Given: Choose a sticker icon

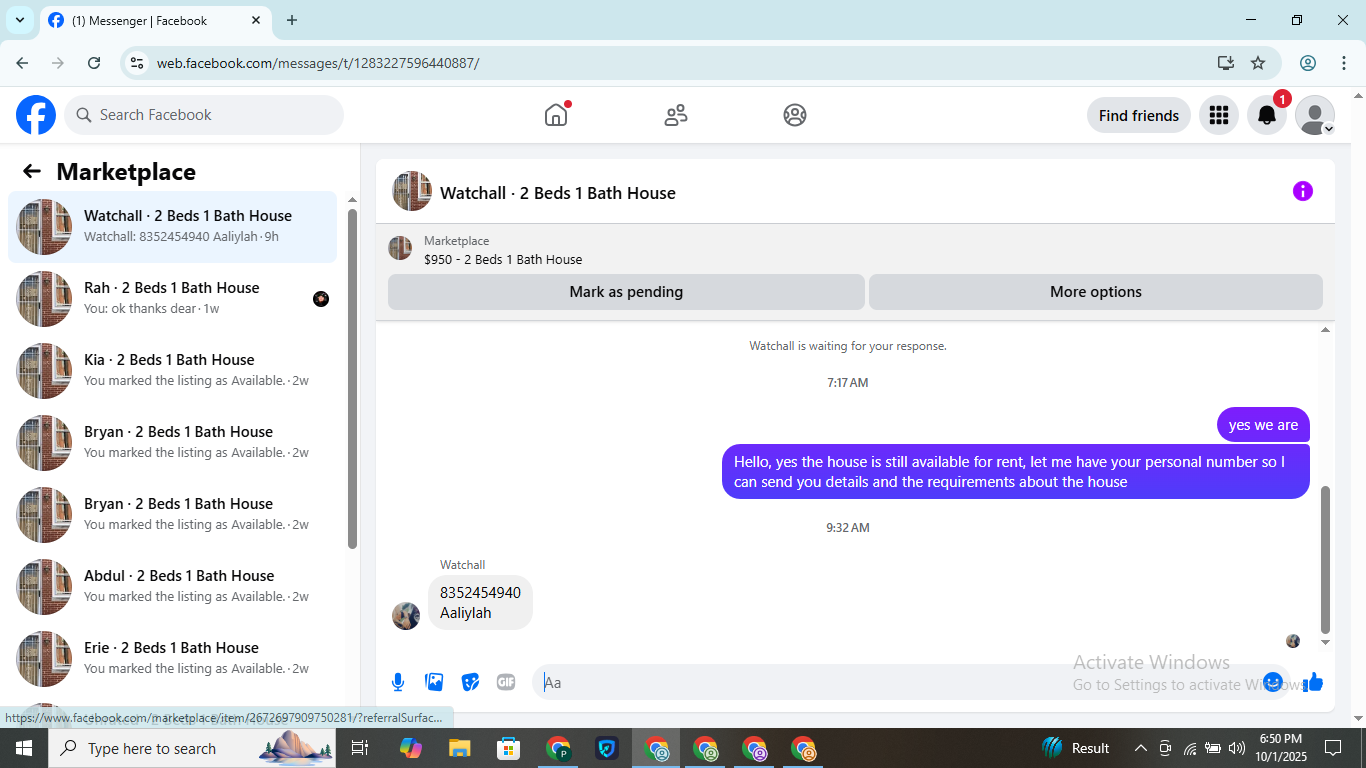Looking at the screenshot, I should [470, 682].
